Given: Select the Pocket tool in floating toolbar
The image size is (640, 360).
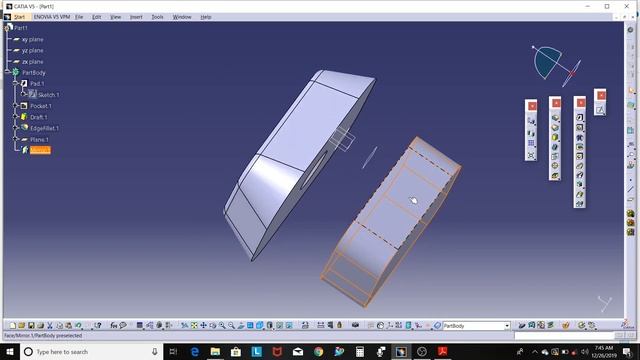Looking at the screenshot, I should 580,128.
